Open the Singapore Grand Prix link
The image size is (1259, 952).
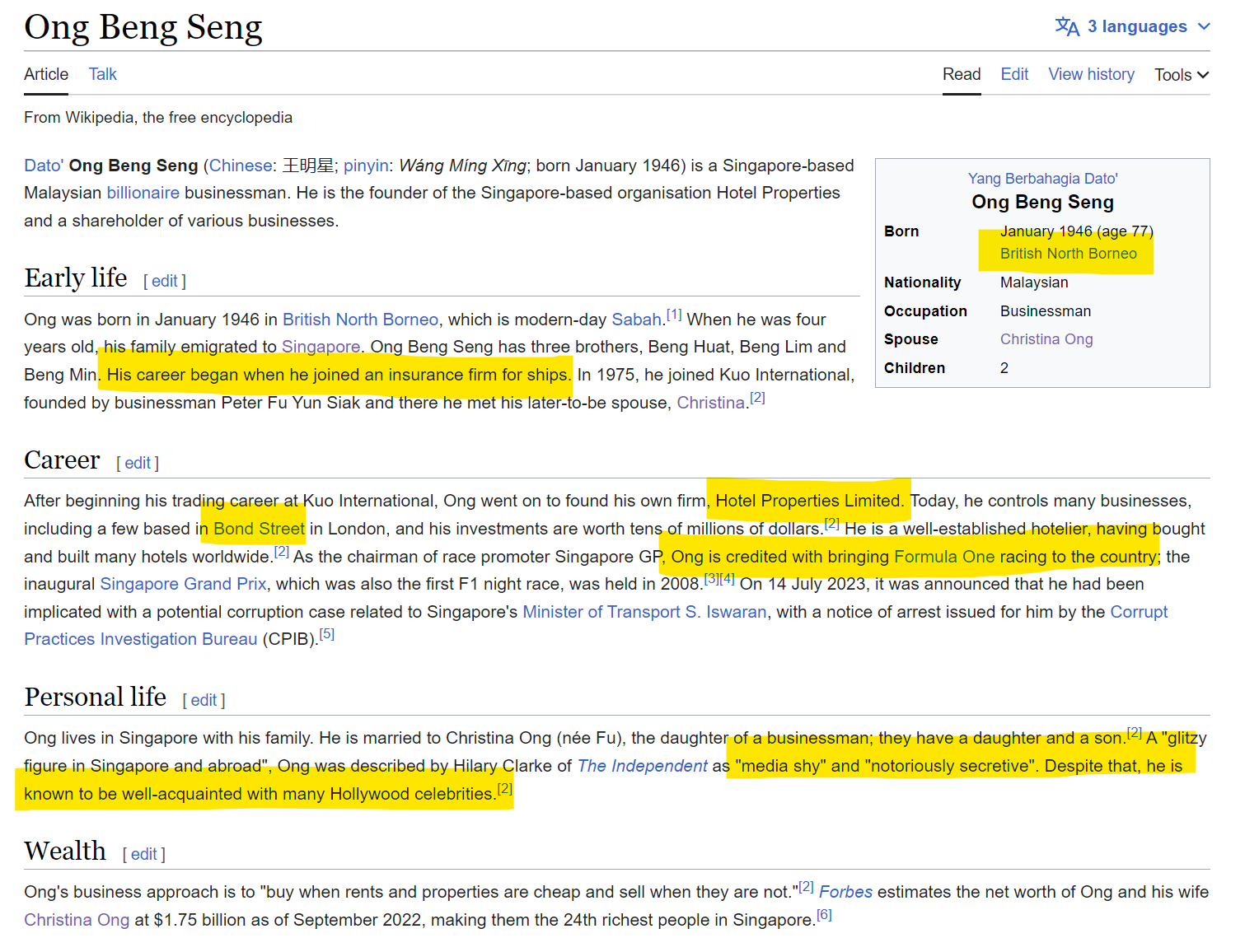pyautogui.click(x=183, y=584)
